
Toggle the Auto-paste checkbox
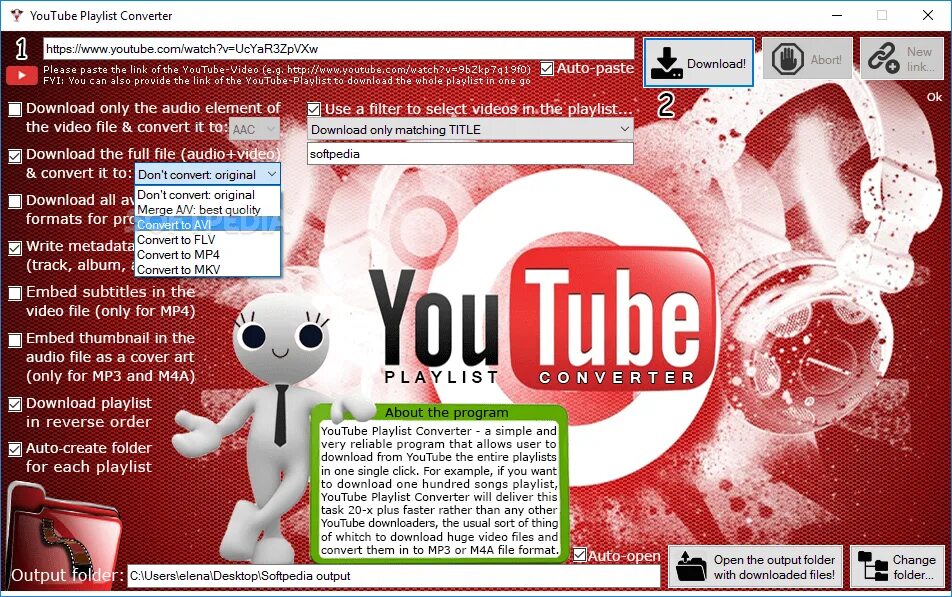(x=546, y=69)
